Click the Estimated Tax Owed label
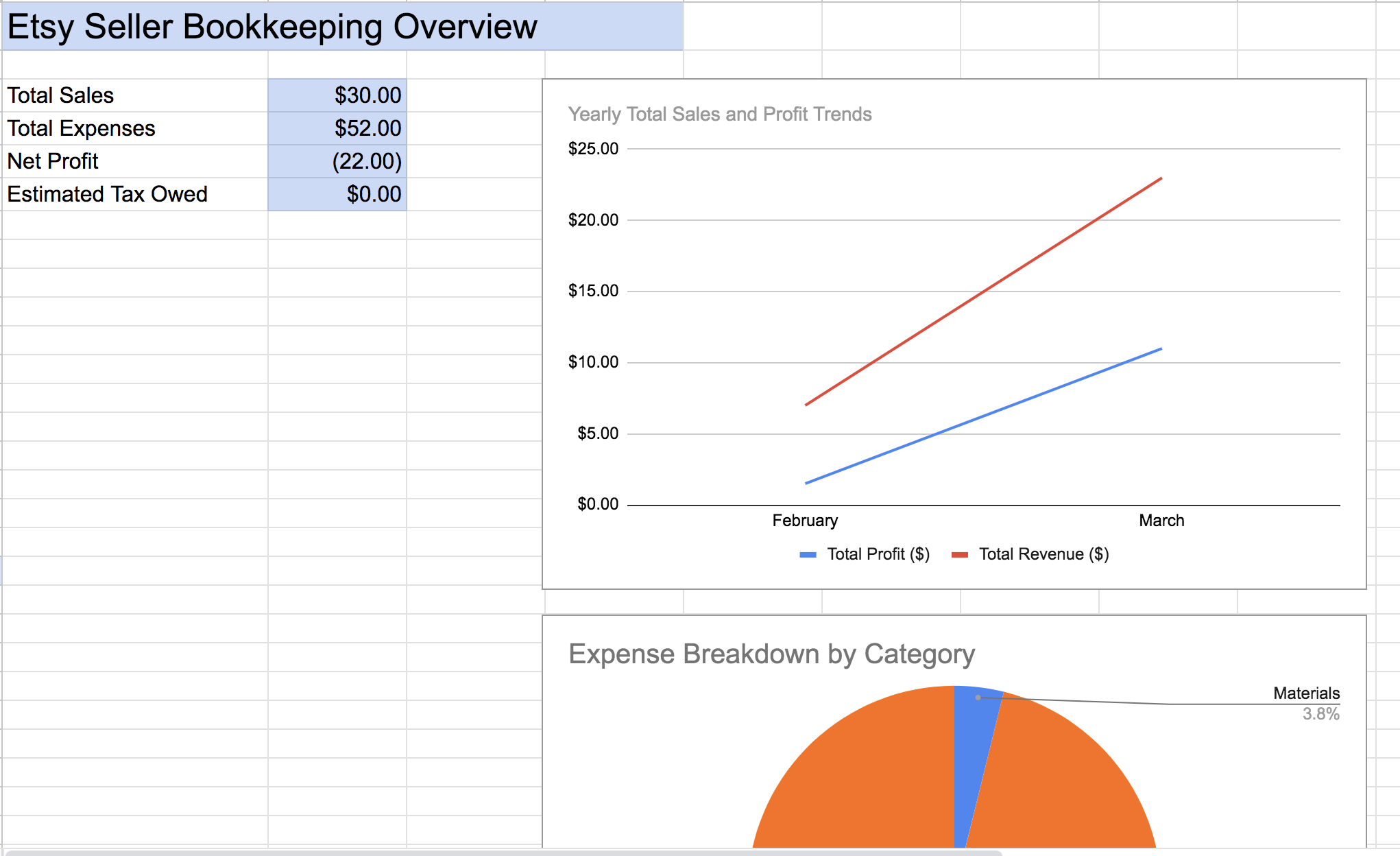 pyautogui.click(x=107, y=194)
